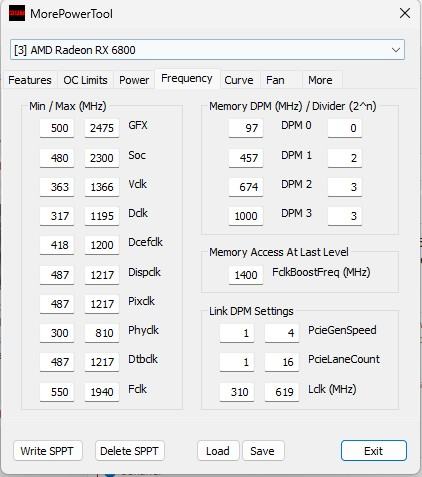Screen dimensions: 422x477
Task: Click the Exit button
Action: pos(374,451)
